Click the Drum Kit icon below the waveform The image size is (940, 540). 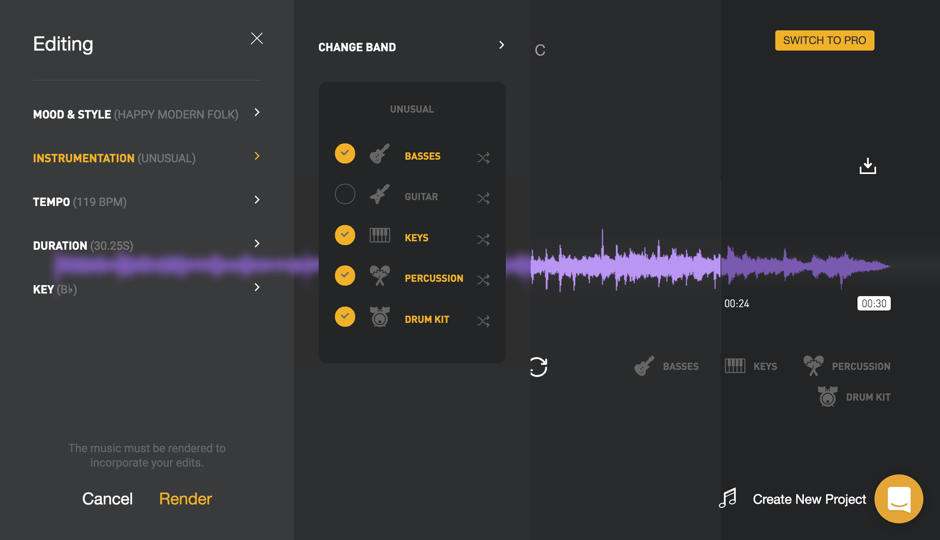[x=828, y=396]
